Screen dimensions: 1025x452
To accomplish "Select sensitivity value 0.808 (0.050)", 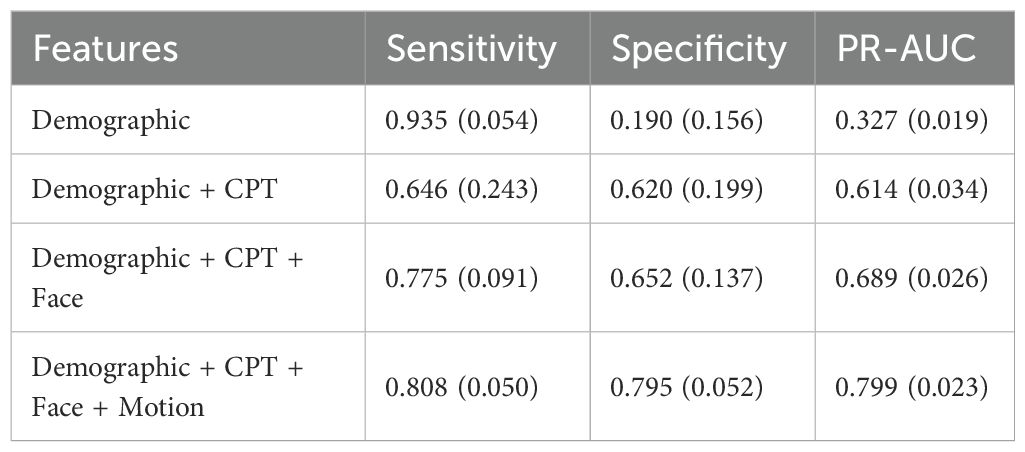I will 462,387.
